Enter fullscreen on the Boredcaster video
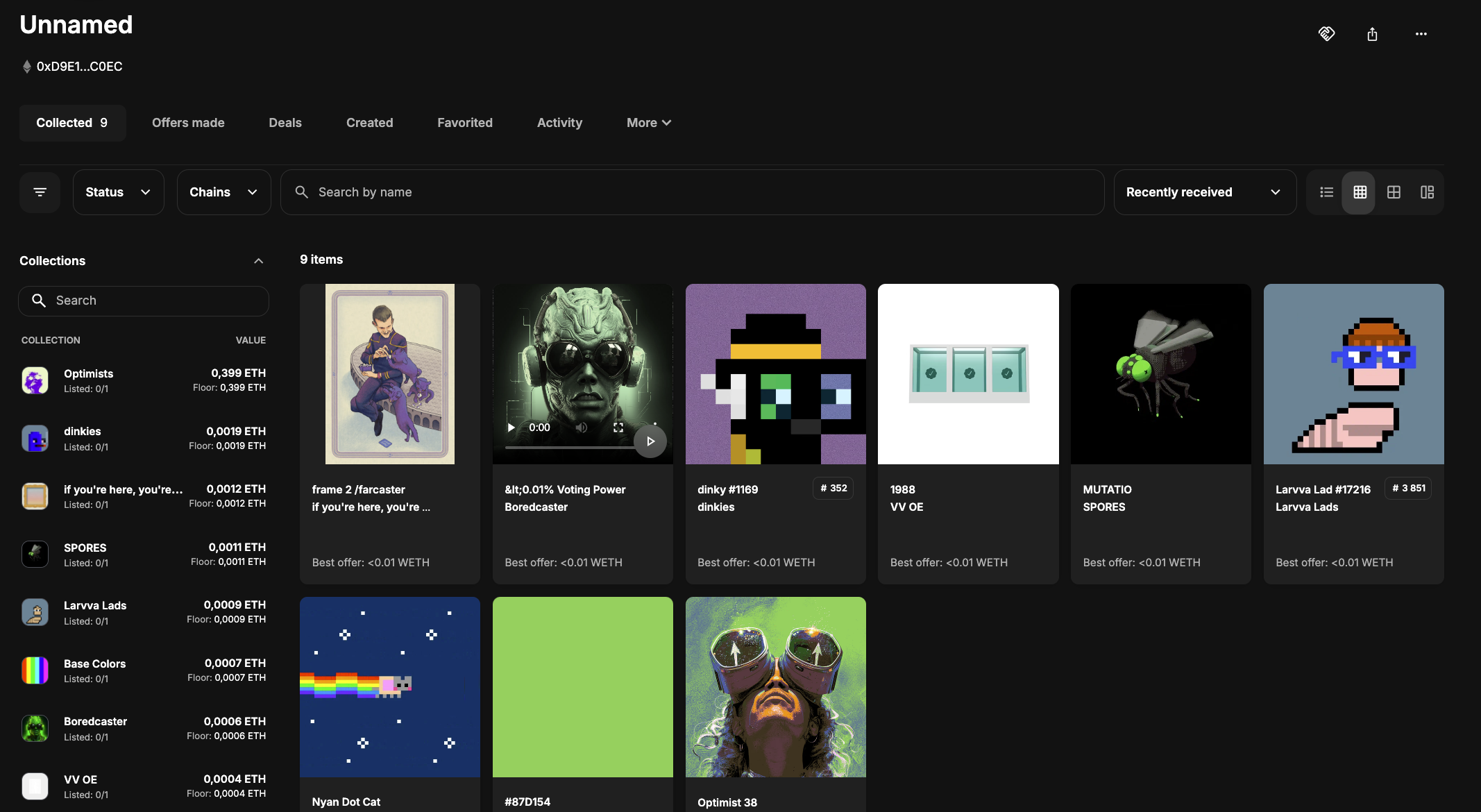Screen dimensions: 1481x812 pos(618,428)
